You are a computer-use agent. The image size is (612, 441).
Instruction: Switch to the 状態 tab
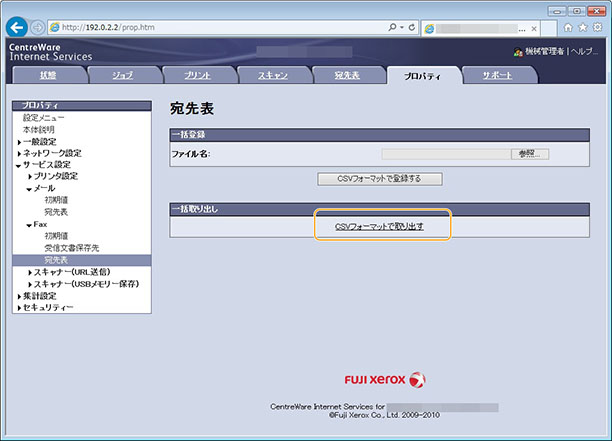coord(48,76)
